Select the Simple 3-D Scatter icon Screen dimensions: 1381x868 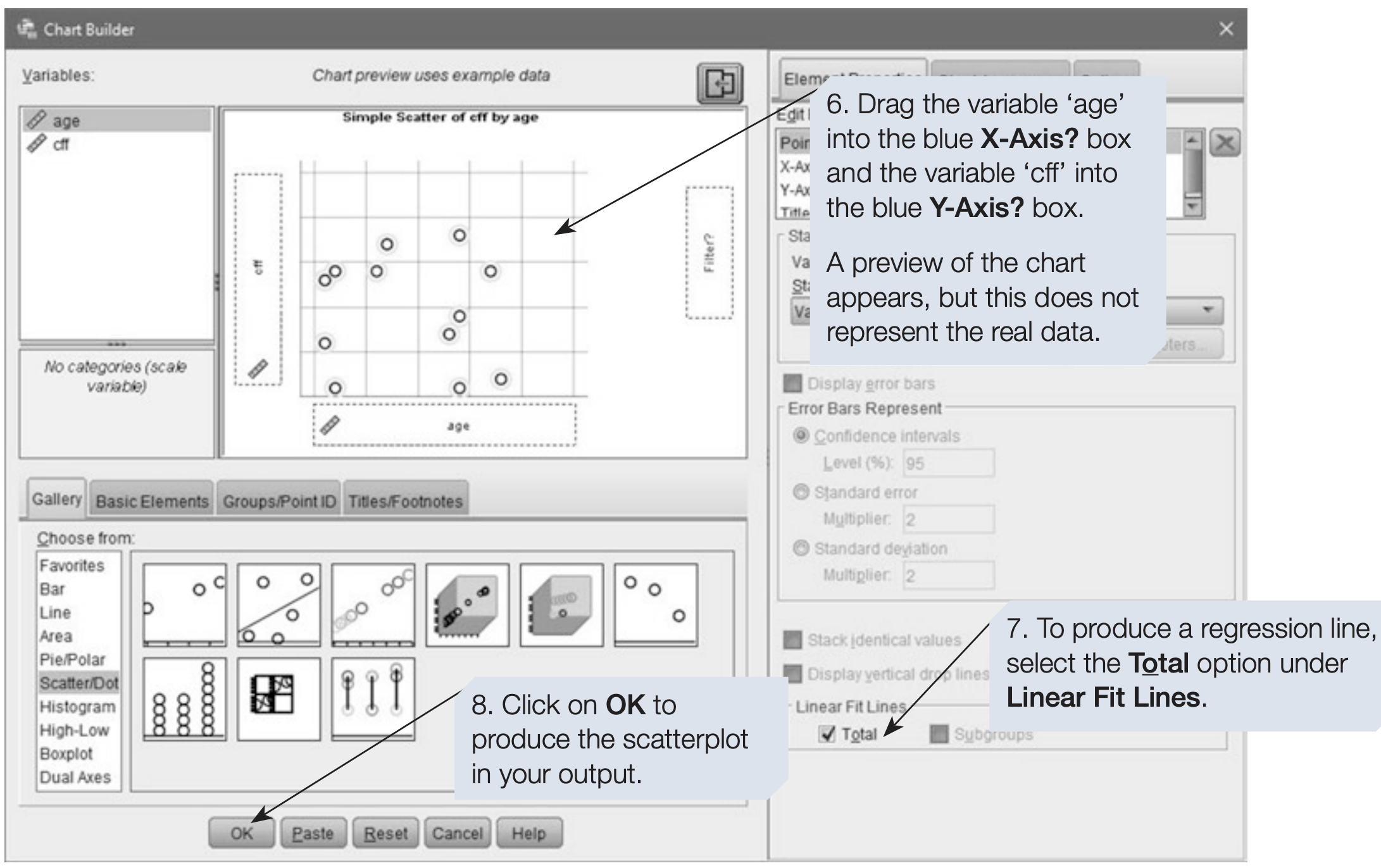(467, 605)
